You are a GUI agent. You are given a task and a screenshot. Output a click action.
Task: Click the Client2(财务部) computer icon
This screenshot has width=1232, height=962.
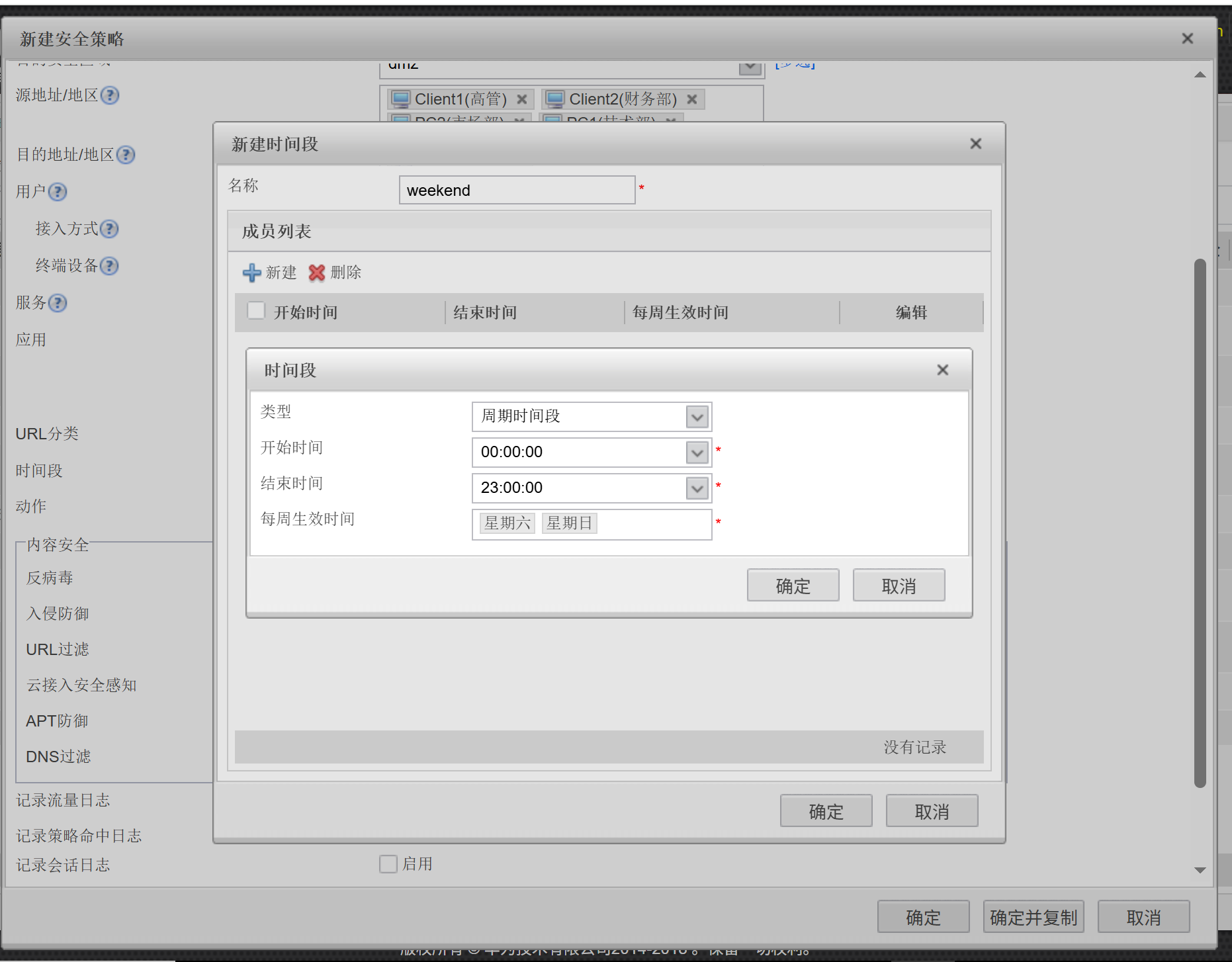pyautogui.click(x=554, y=99)
